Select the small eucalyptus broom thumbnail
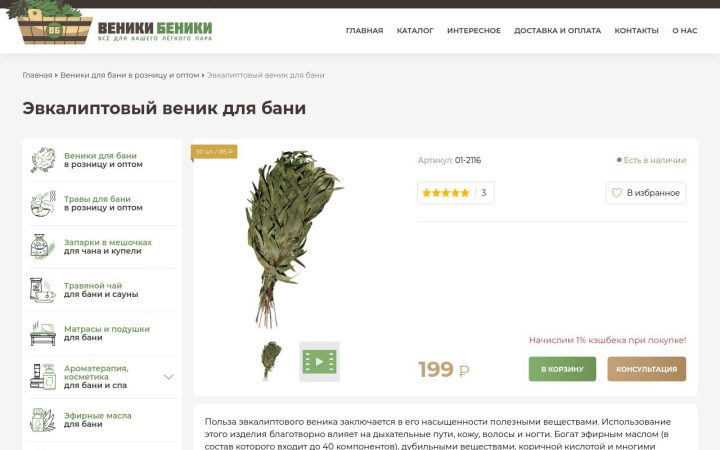This screenshot has width=720, height=450. [271, 361]
